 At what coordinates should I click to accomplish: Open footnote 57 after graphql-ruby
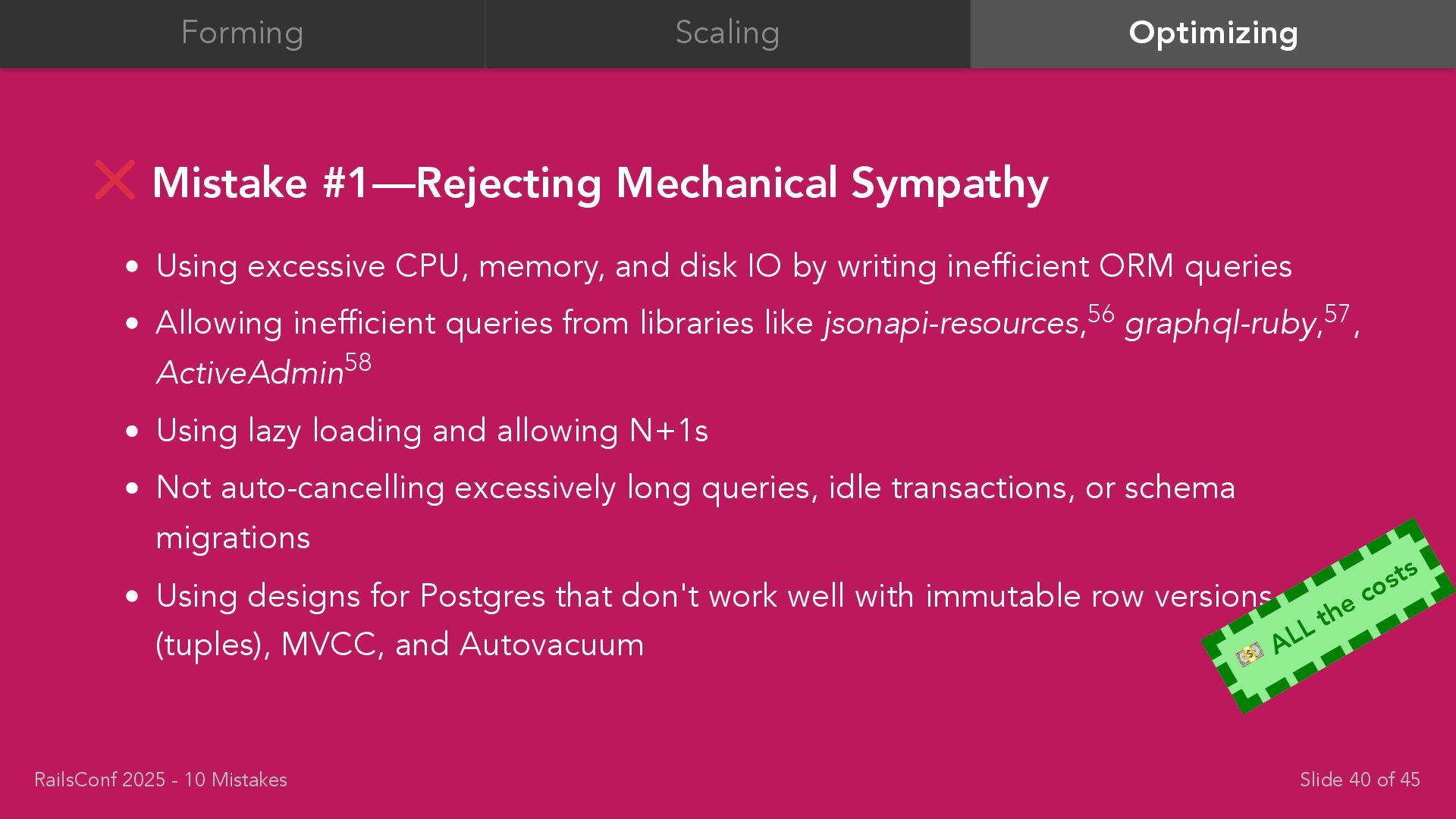pos(1337,313)
